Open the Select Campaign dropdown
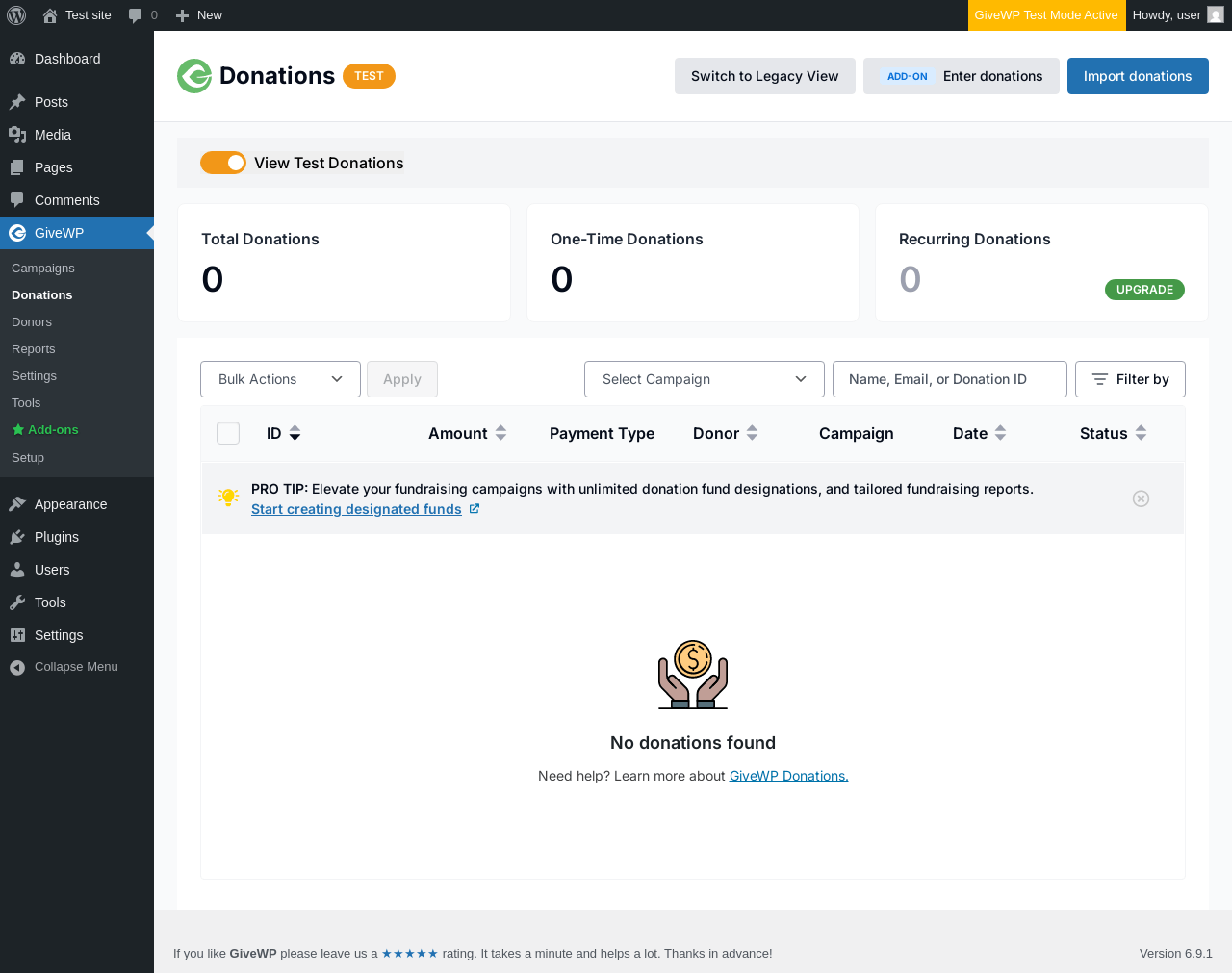1232x973 pixels. [x=705, y=379]
